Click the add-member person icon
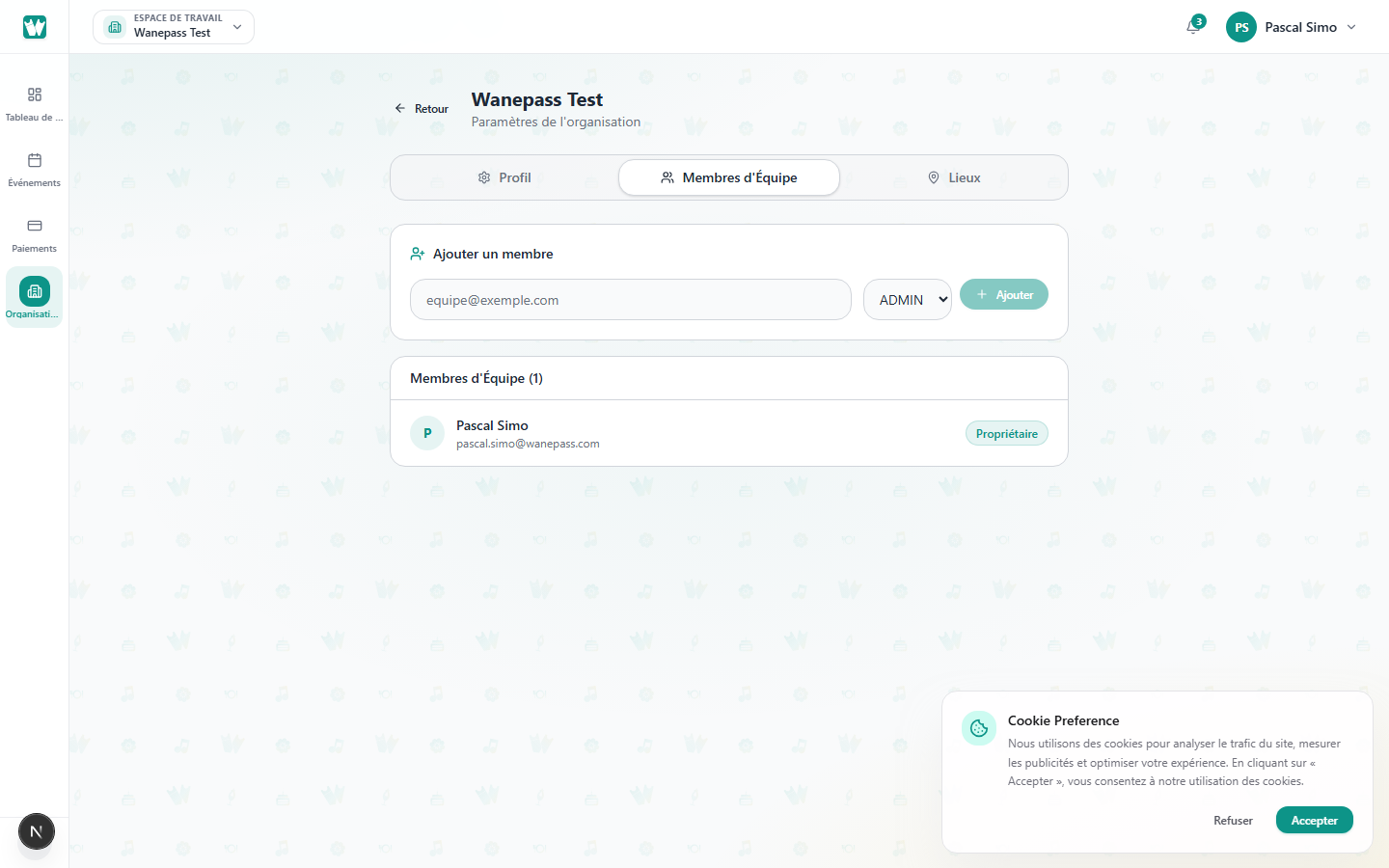Screen dimensions: 1389x868 pyautogui.click(x=418, y=254)
